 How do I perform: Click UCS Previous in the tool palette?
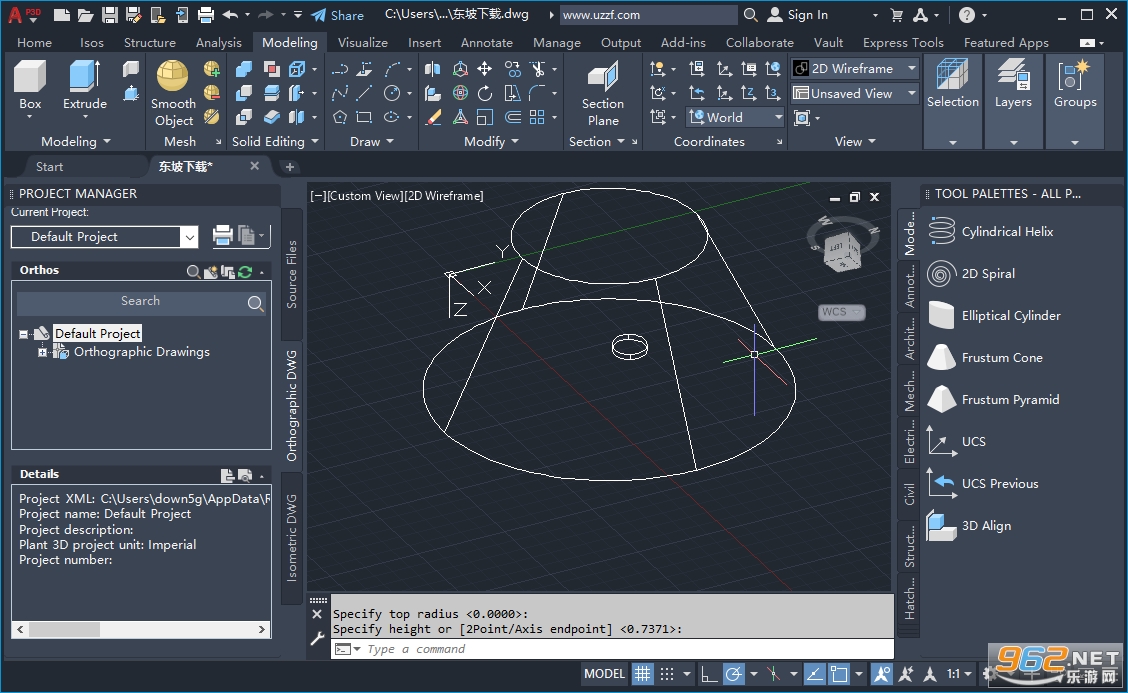click(983, 484)
